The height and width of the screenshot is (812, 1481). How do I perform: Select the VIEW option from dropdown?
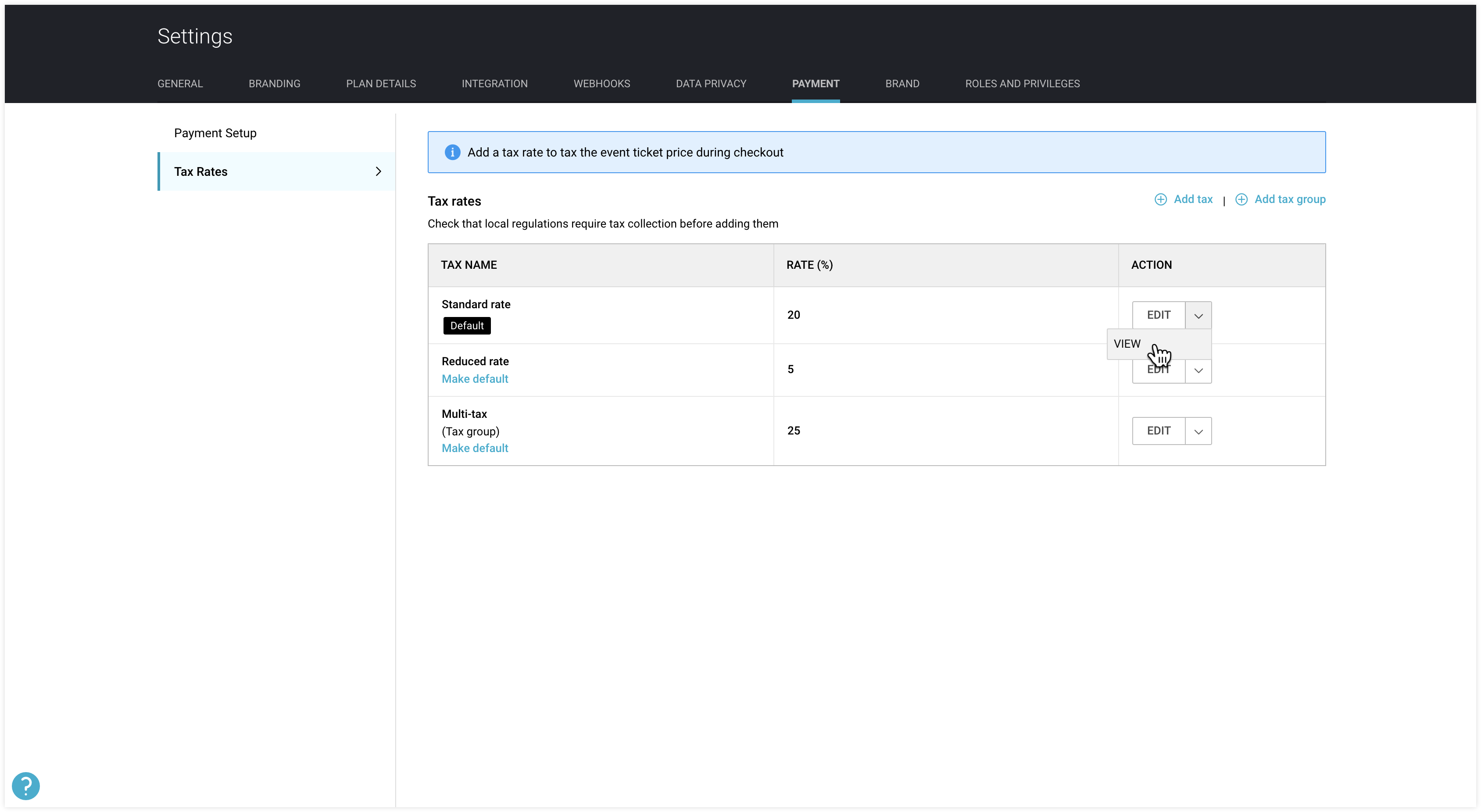coord(1127,343)
